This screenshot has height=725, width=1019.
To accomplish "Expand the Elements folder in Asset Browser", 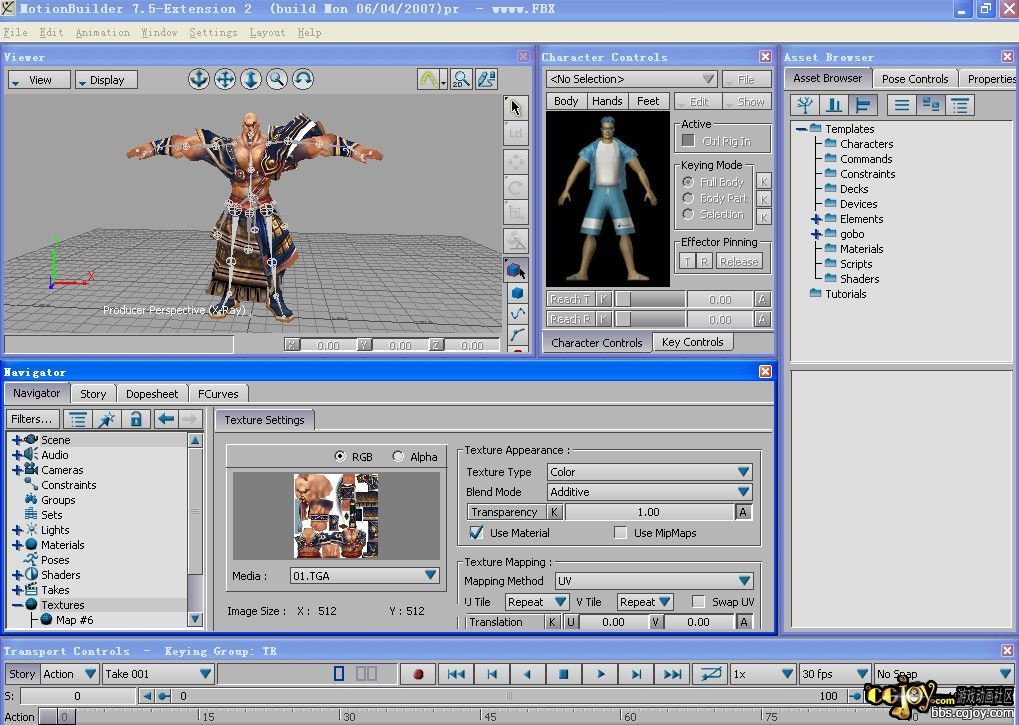I will pos(816,219).
